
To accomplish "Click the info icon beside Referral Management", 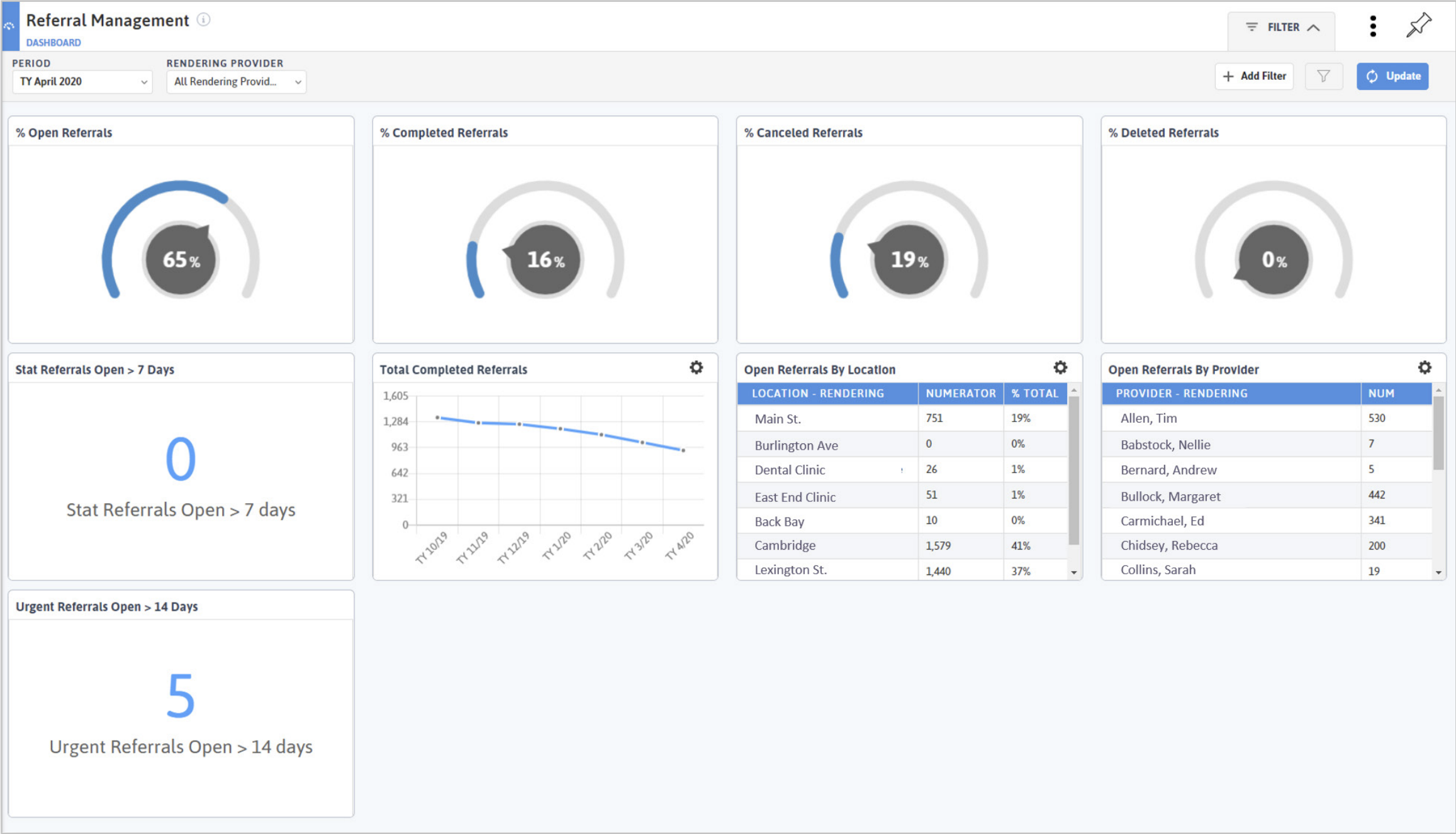I will pos(203,19).
